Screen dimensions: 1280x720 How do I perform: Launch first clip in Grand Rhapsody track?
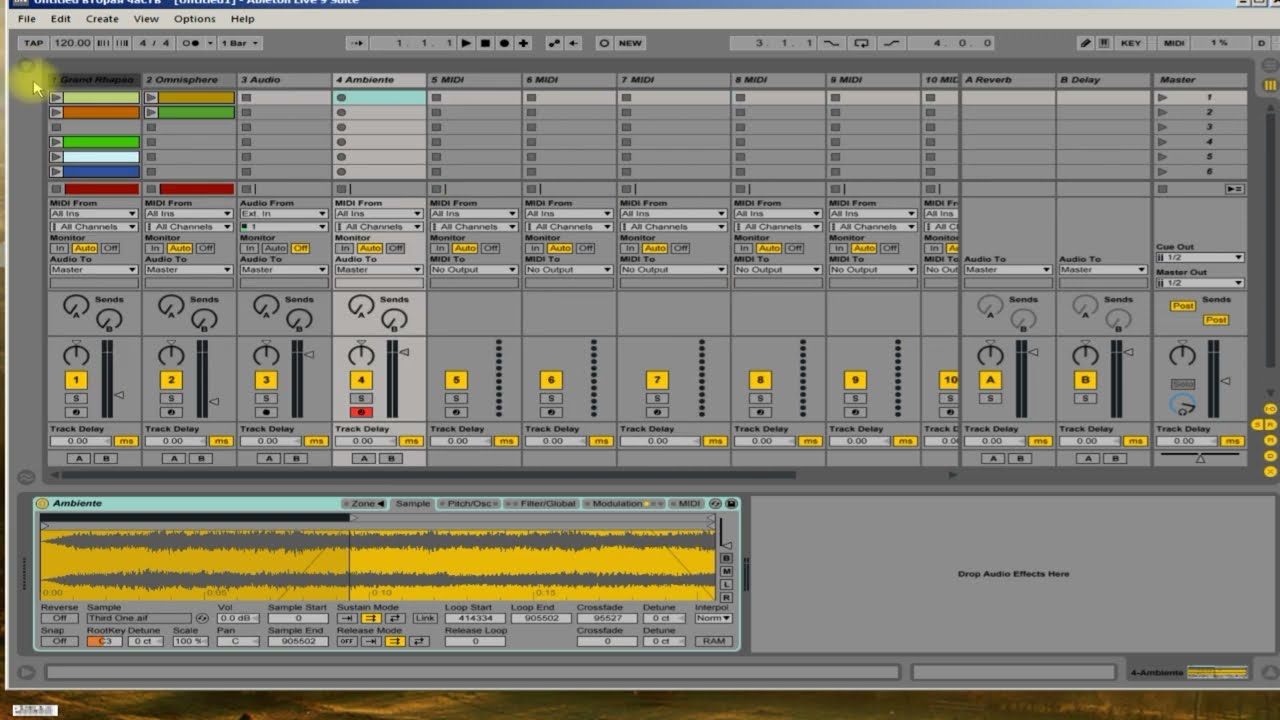coord(56,98)
